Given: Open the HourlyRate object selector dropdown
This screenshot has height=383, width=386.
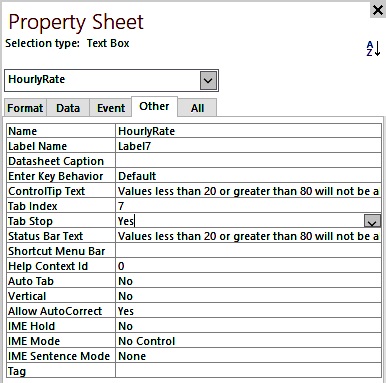Looking at the screenshot, I should click(208, 81).
